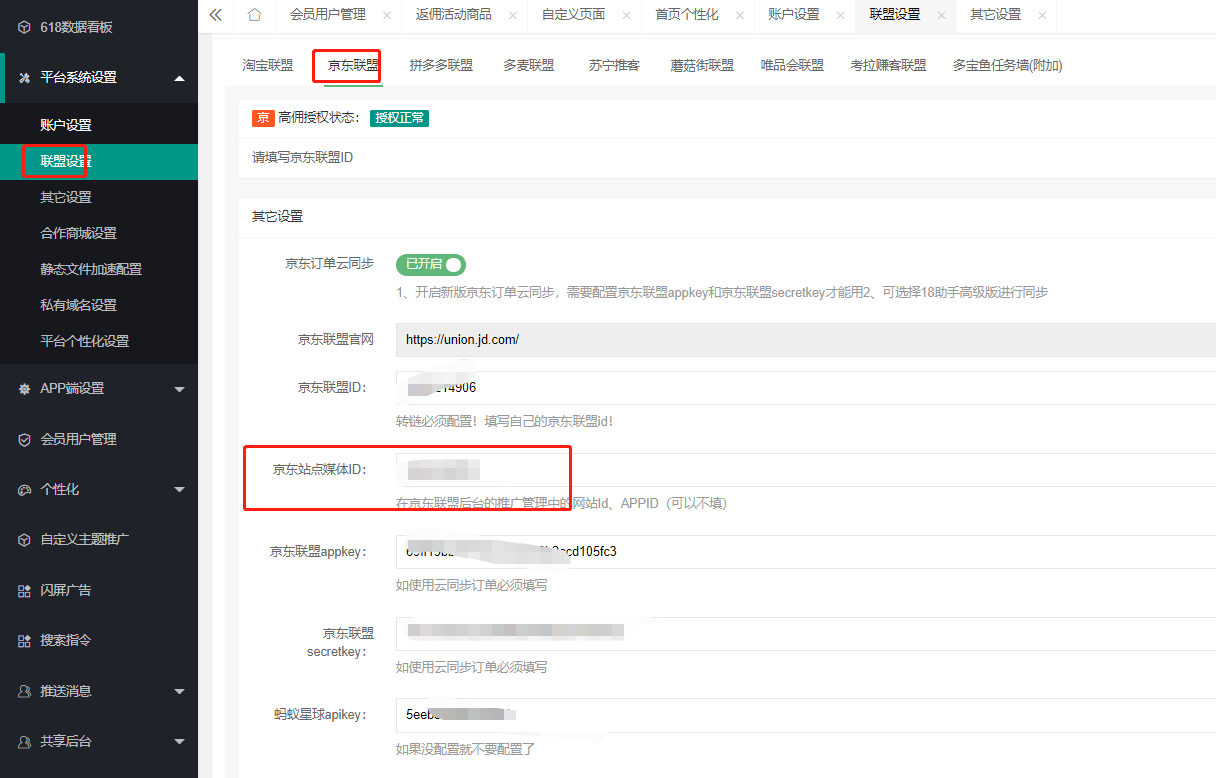The width and height of the screenshot is (1216, 778).
Task: Click the 京东联盟官网 URL field
Action: pos(806,340)
